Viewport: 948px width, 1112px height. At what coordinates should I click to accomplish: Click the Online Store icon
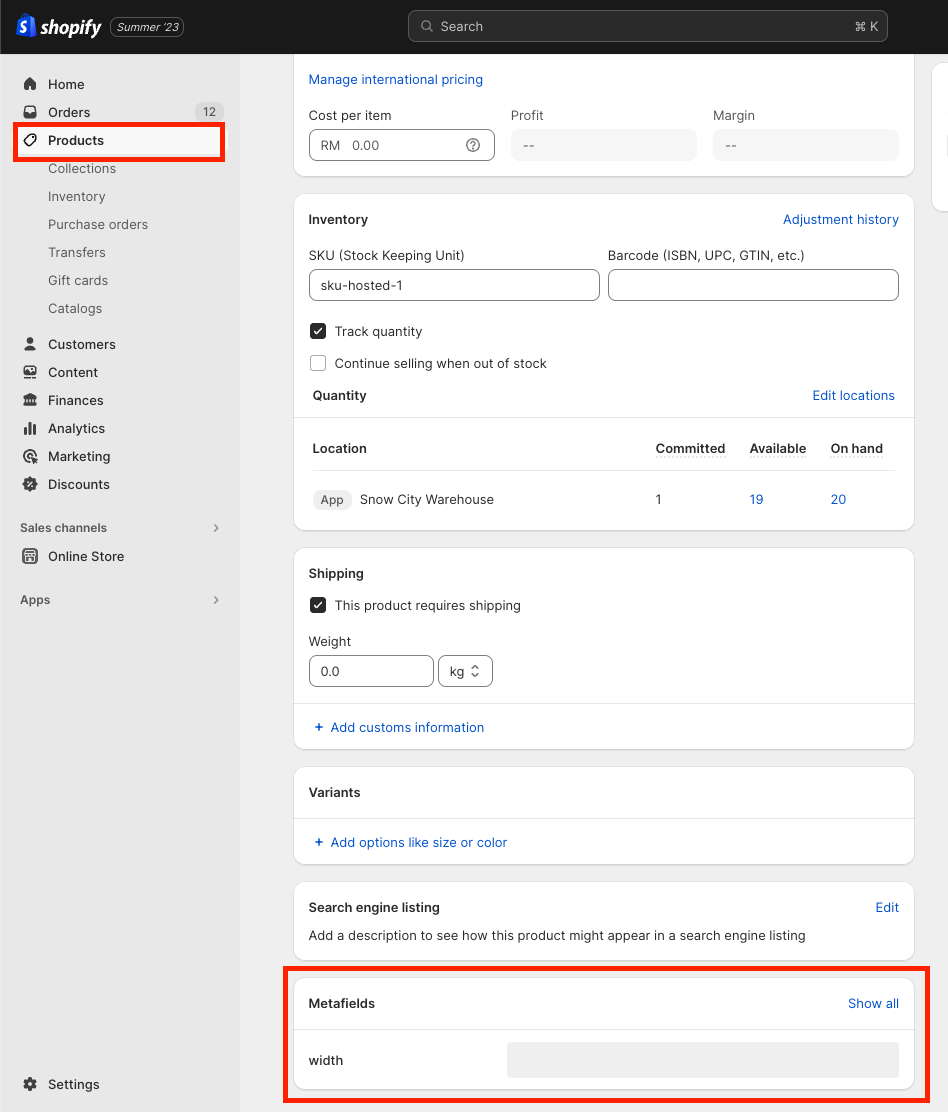tap(30, 557)
